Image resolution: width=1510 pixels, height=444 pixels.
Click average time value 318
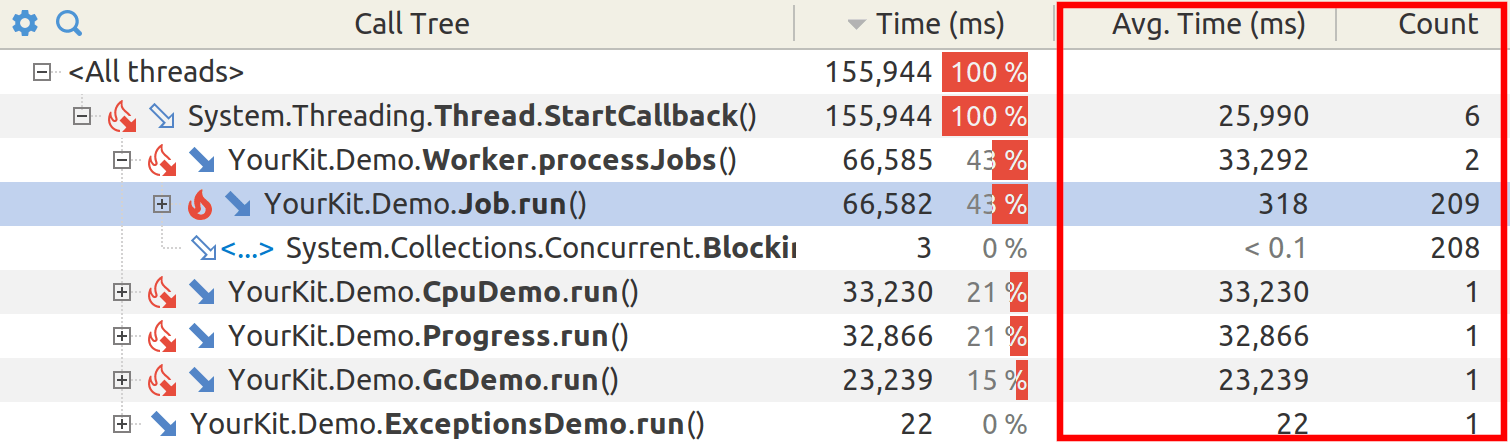(1282, 205)
